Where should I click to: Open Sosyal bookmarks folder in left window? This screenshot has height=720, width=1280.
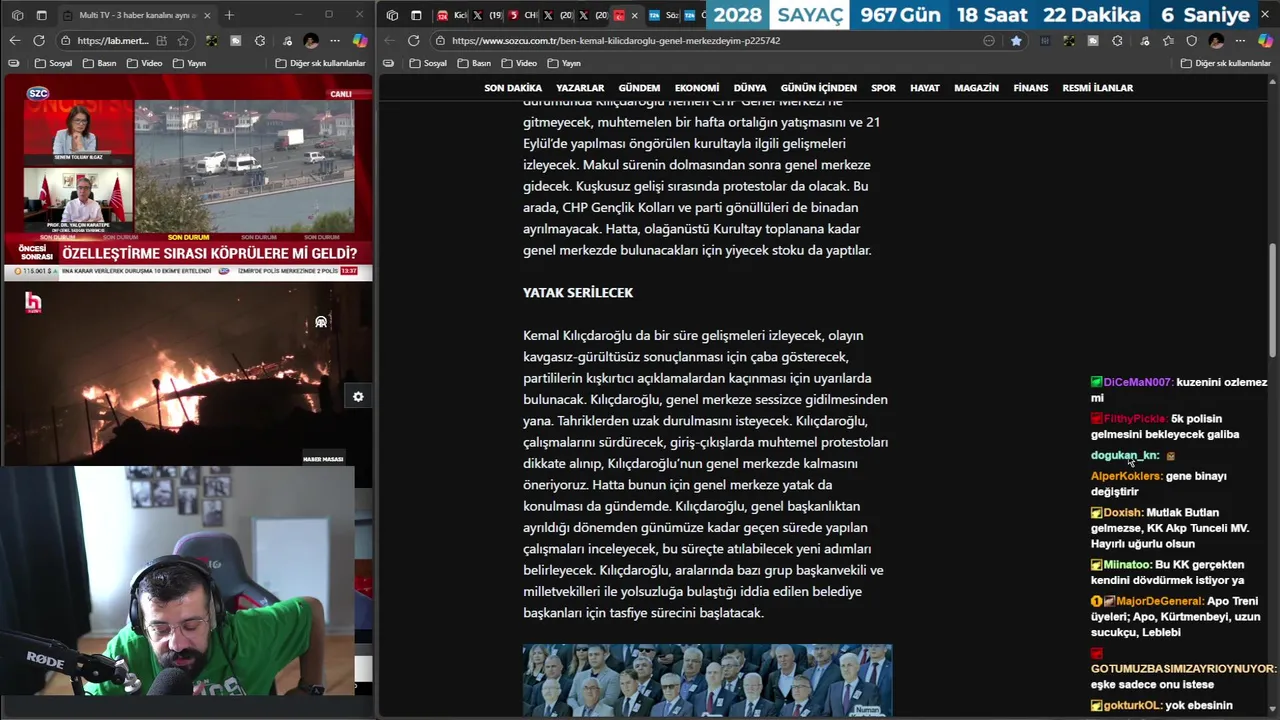tap(53, 63)
